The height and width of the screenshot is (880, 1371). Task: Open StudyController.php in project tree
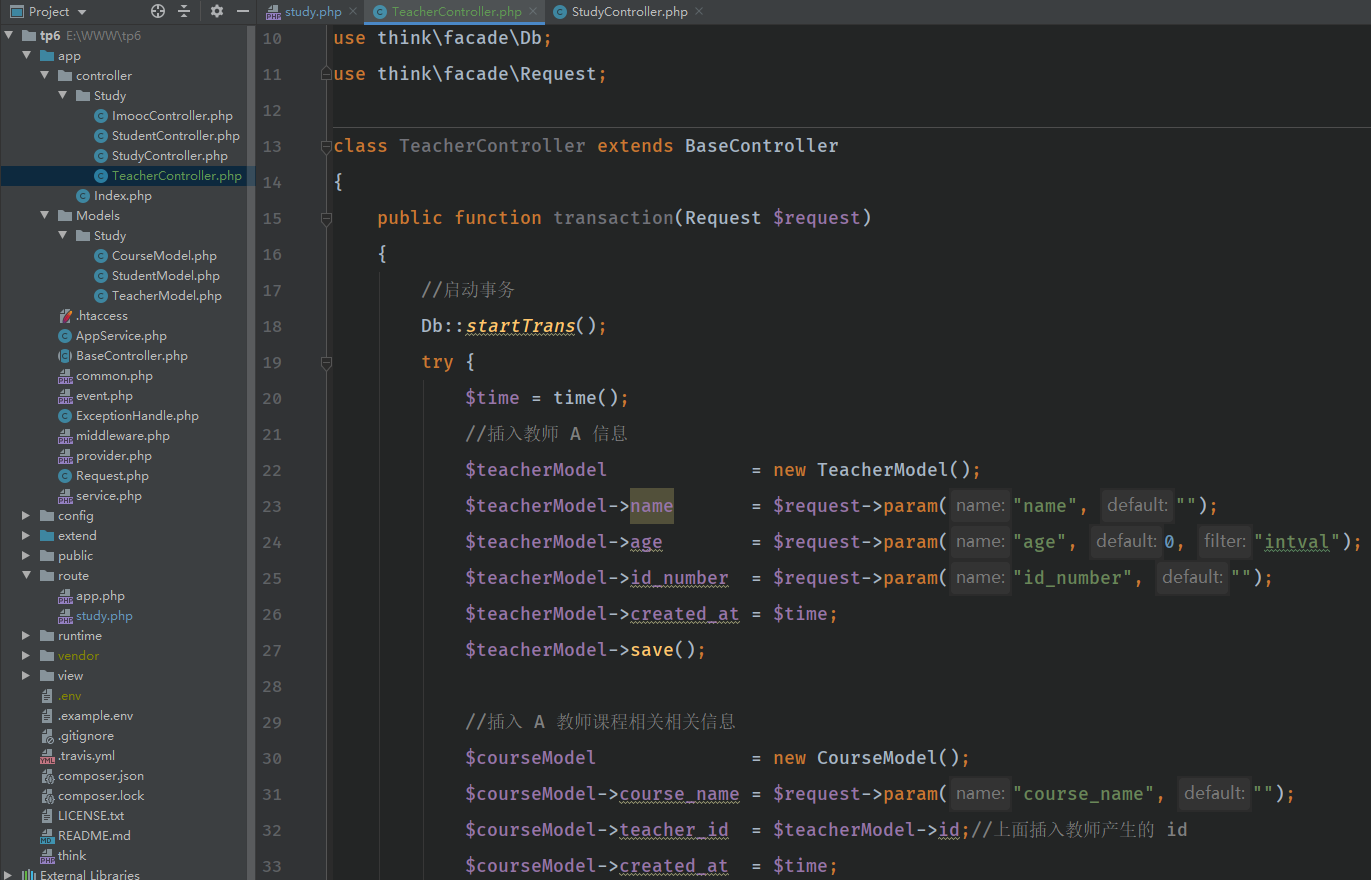click(170, 156)
